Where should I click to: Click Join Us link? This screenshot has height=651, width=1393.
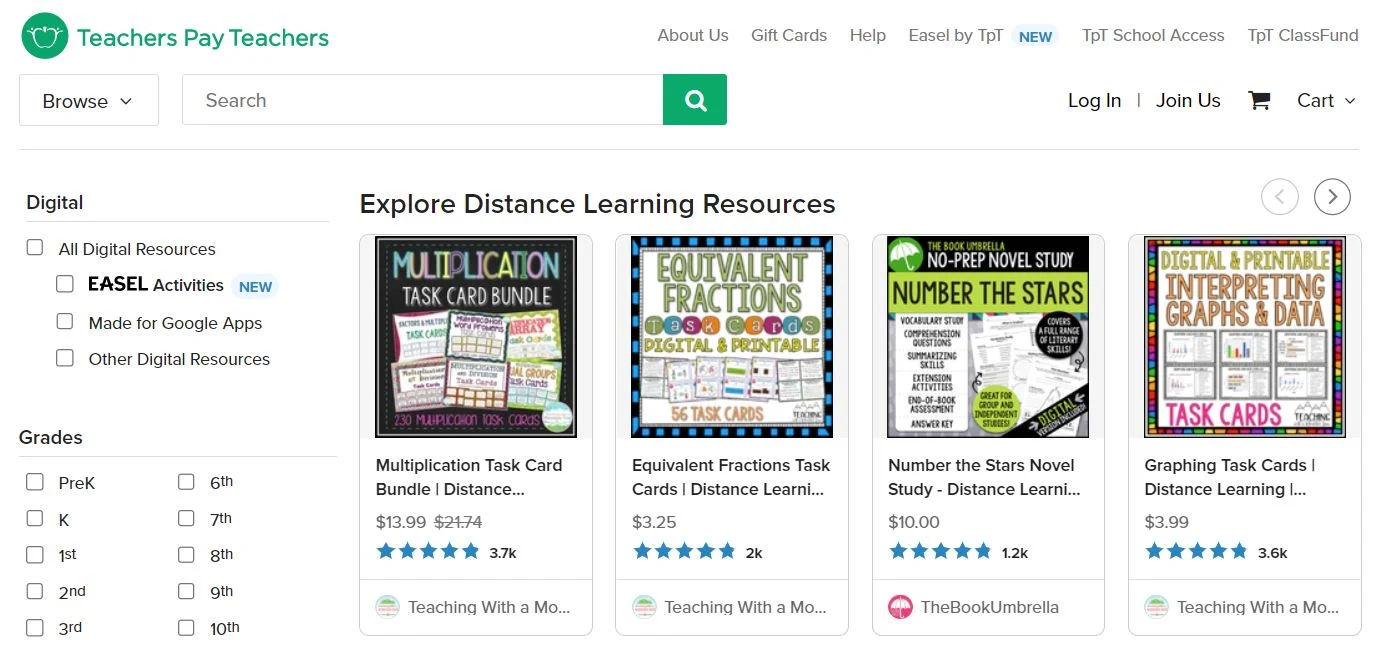pyautogui.click(x=1188, y=100)
